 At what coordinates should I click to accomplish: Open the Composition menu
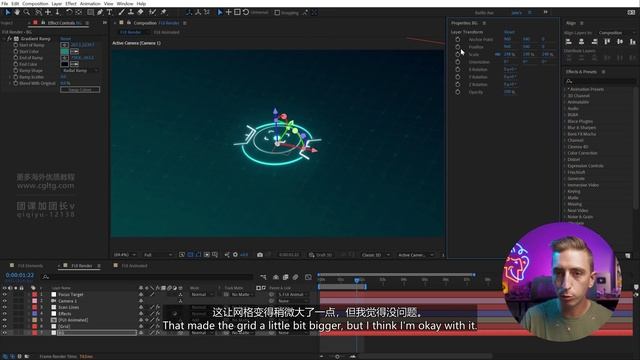coord(35,3)
